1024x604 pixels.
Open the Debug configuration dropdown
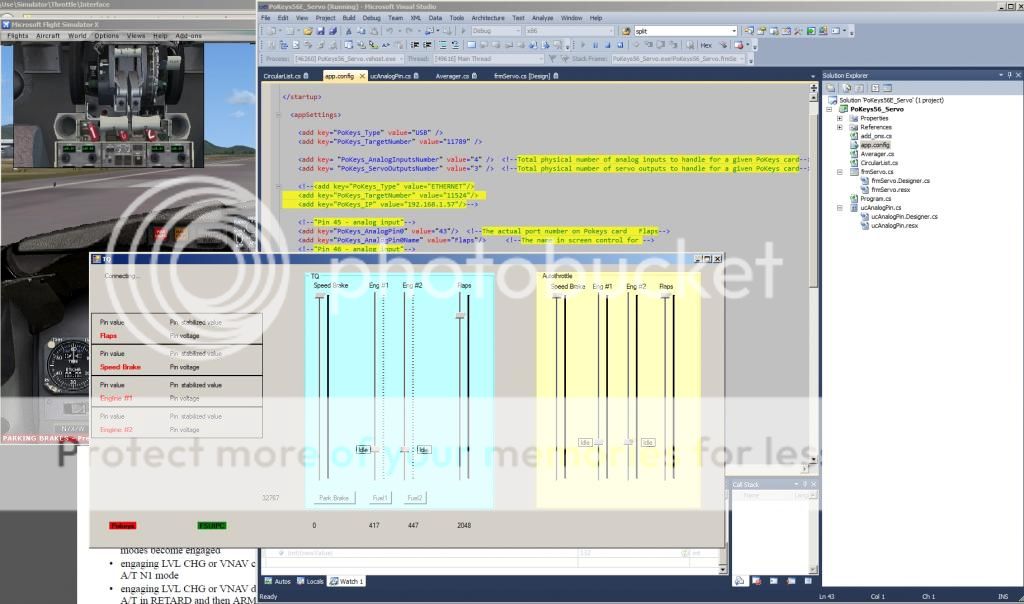tap(519, 31)
